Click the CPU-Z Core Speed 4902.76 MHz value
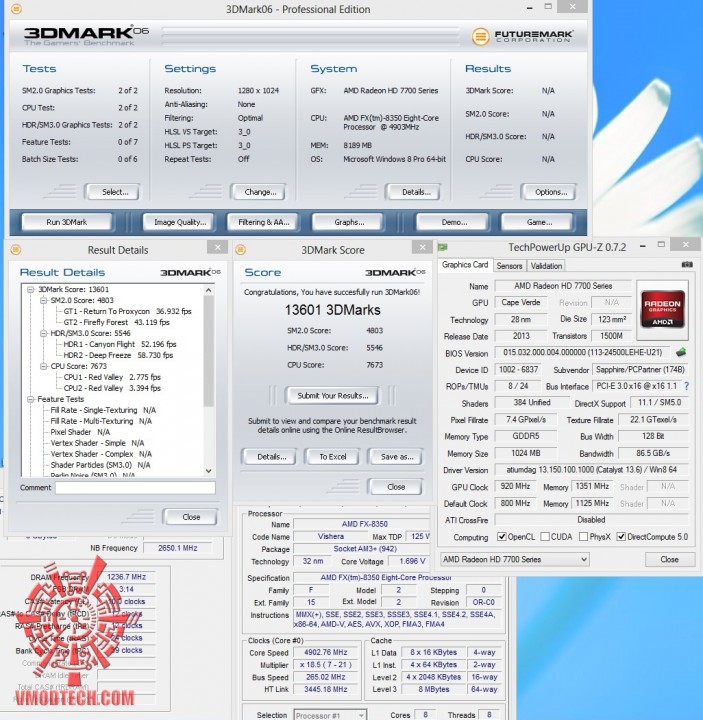This screenshot has width=703, height=720. pyautogui.click(x=326, y=652)
